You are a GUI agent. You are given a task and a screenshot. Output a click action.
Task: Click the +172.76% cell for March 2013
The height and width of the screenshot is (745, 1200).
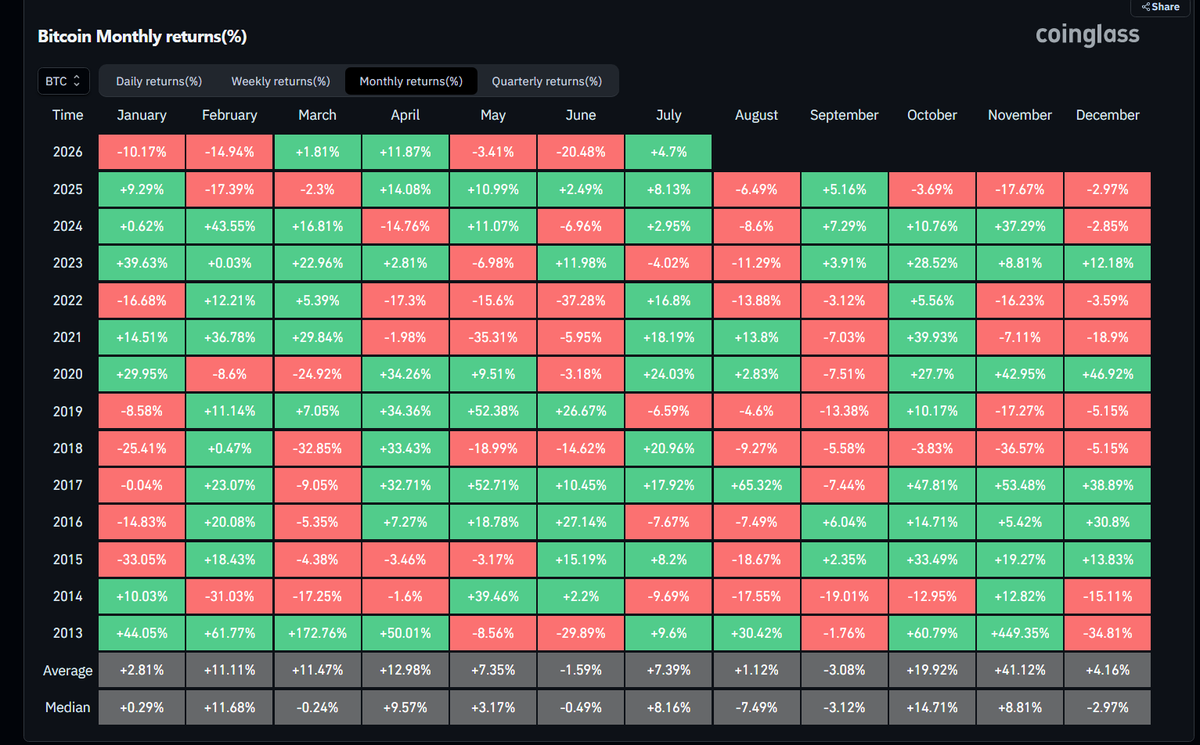(x=317, y=634)
